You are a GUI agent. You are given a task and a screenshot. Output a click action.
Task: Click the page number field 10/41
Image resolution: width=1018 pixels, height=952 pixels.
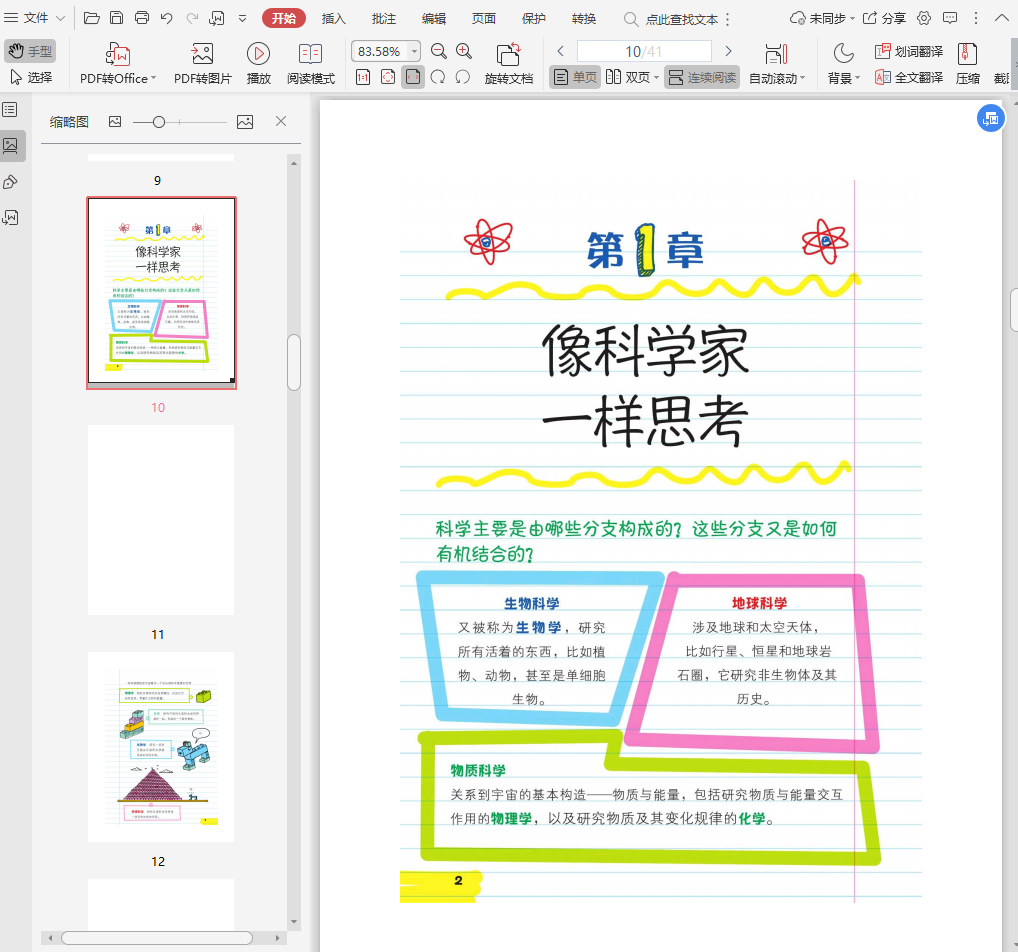[644, 51]
